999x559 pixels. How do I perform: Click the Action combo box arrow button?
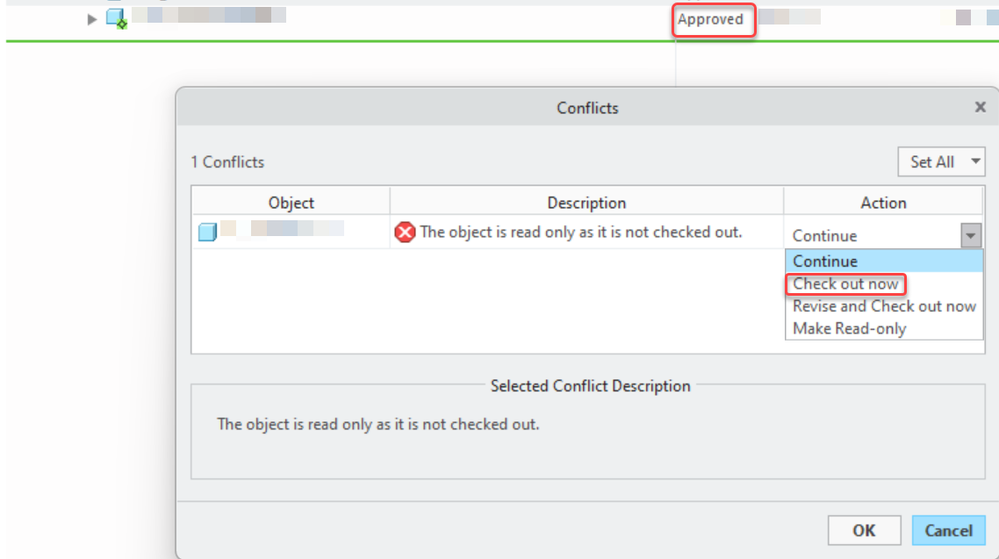coord(970,236)
